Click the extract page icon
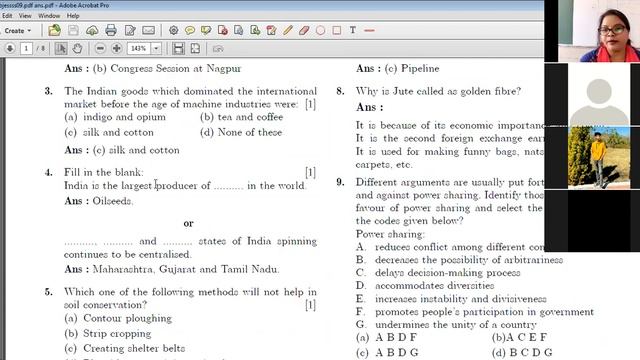Image resolution: width=640 pixels, height=360 pixels. point(239,30)
